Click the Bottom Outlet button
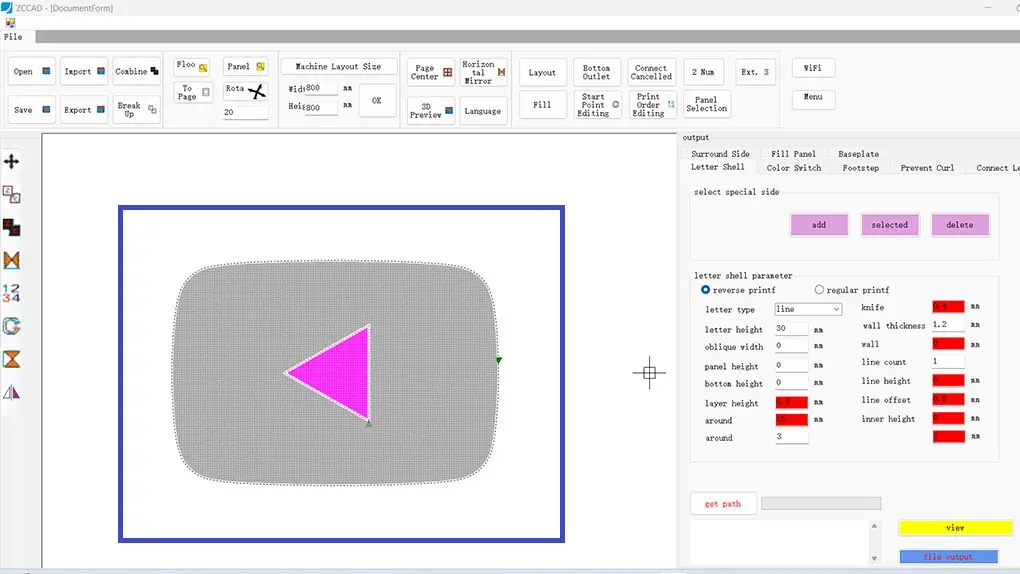The height and width of the screenshot is (574, 1020). 597,72
